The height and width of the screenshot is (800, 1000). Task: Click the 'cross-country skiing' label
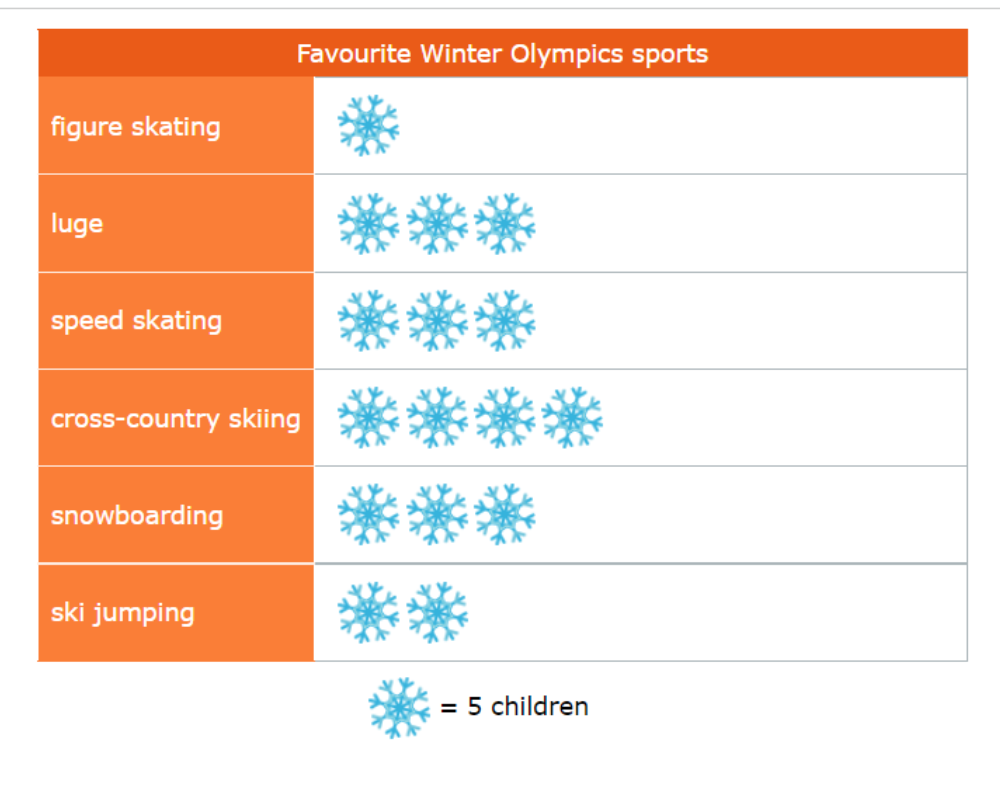tap(176, 418)
